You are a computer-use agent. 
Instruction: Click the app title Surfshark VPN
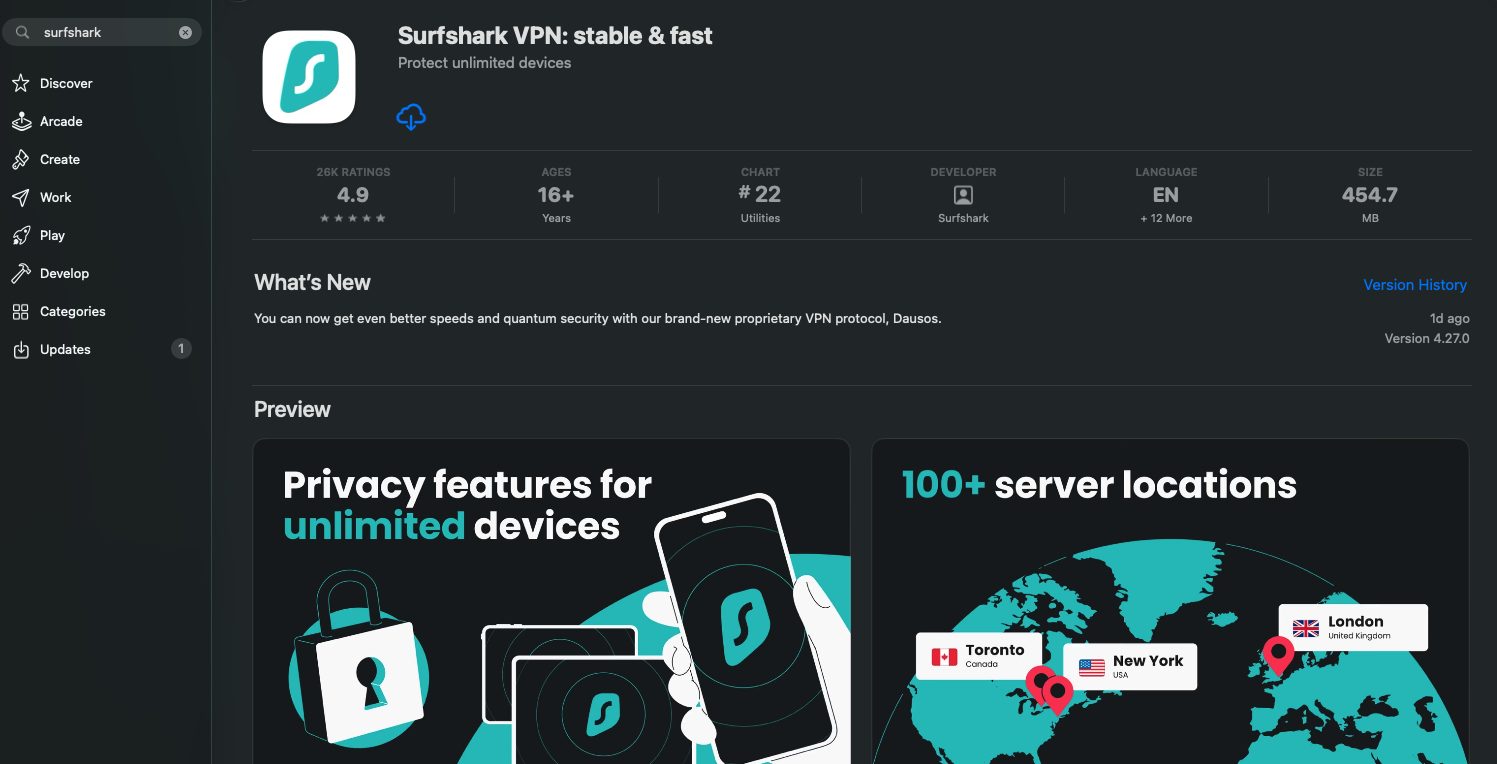click(x=555, y=36)
